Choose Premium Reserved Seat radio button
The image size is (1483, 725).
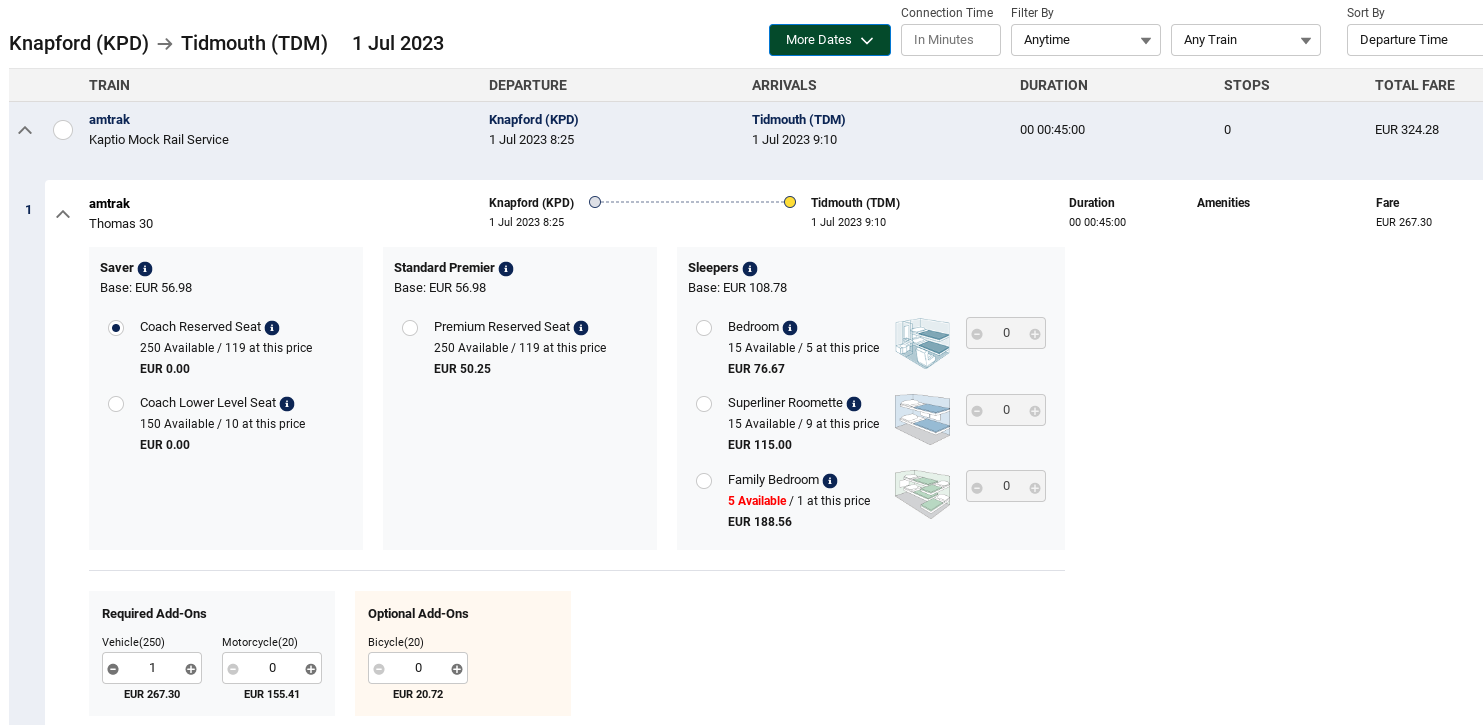point(410,328)
